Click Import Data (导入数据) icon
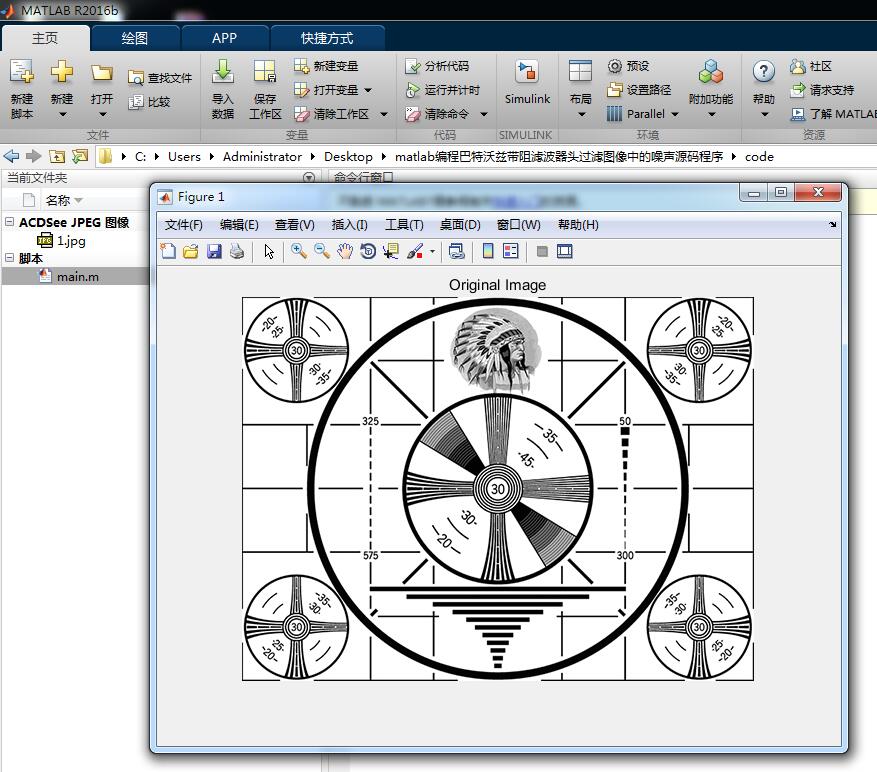Screen dimensions: 877x772 (223, 72)
